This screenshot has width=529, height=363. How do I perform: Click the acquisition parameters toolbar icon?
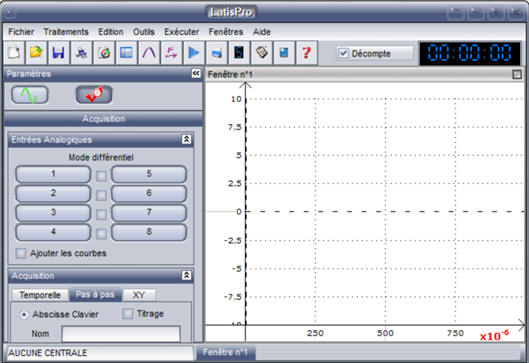pos(81,53)
